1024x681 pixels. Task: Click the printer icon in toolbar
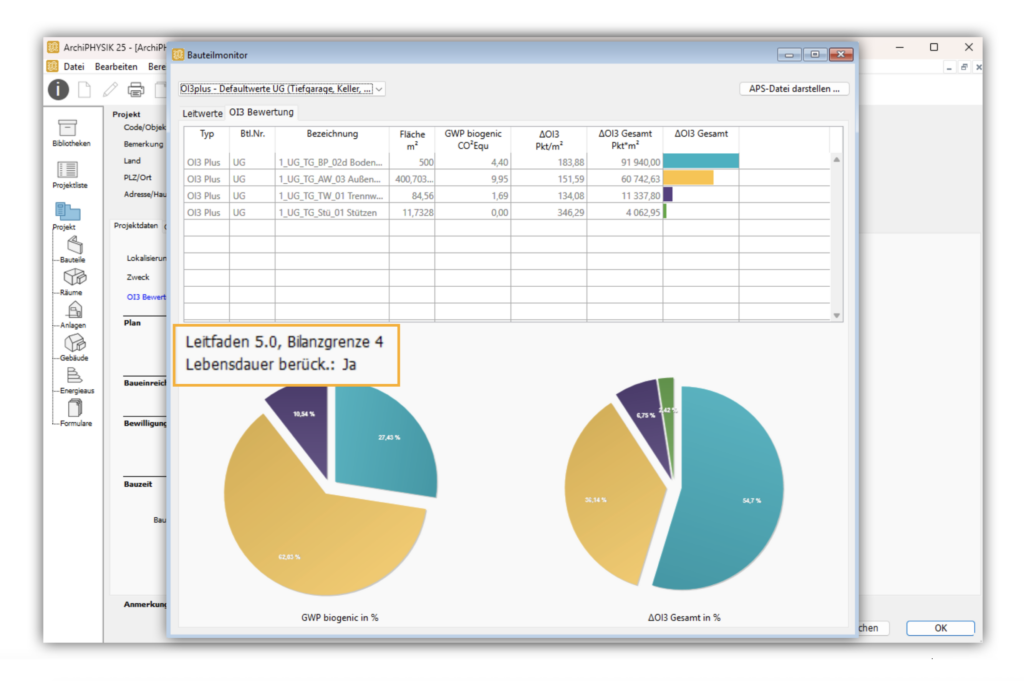[x=136, y=89]
